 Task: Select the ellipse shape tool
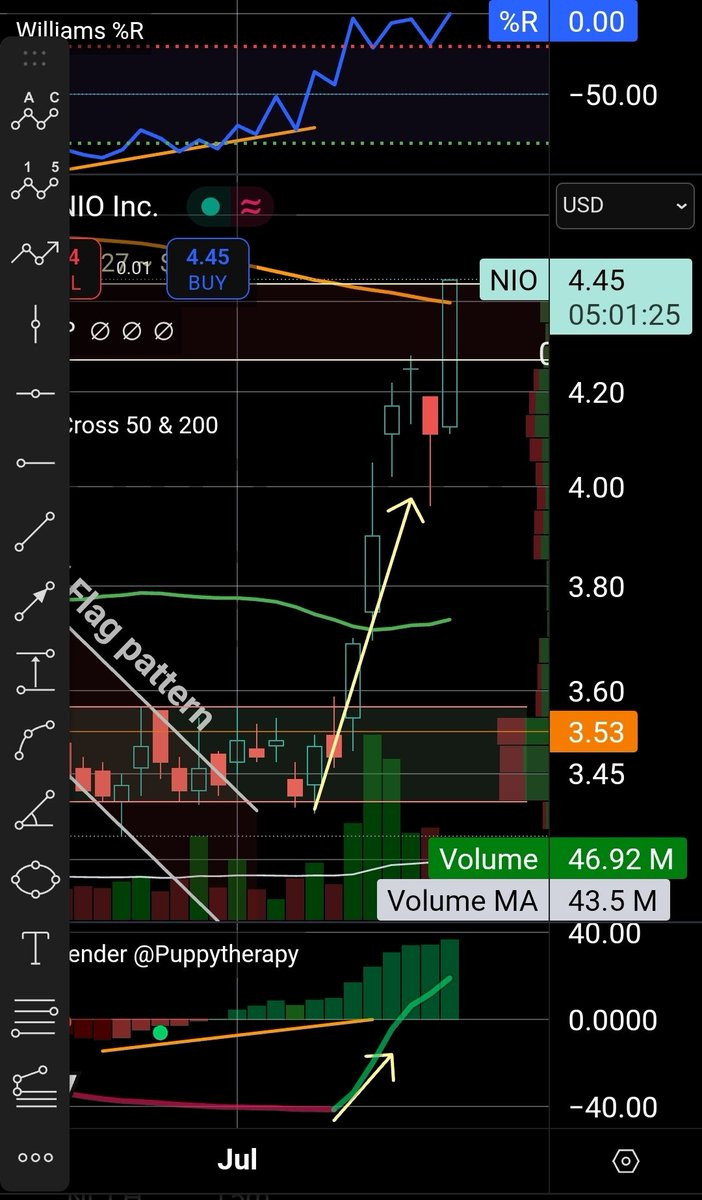coord(35,879)
